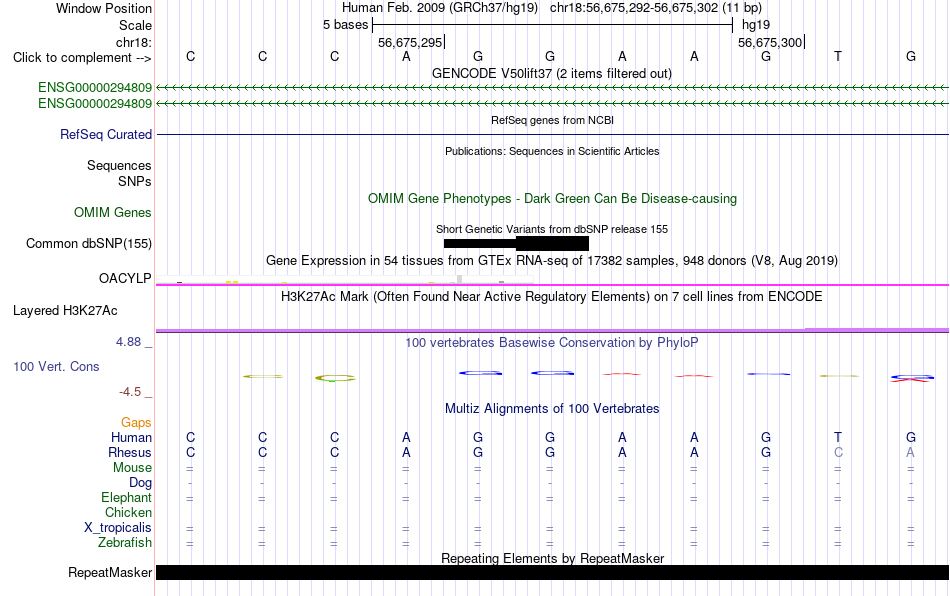This screenshot has width=950, height=596.
Task: Click the 56,675,295 coordinate label
Action: coord(410,42)
